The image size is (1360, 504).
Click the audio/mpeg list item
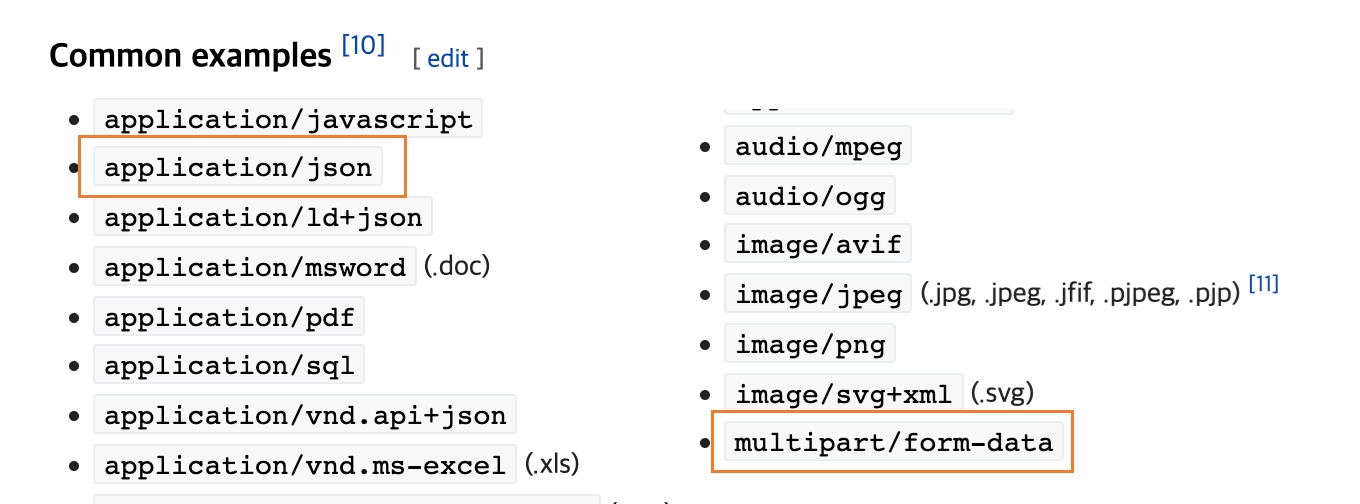pyautogui.click(x=818, y=147)
